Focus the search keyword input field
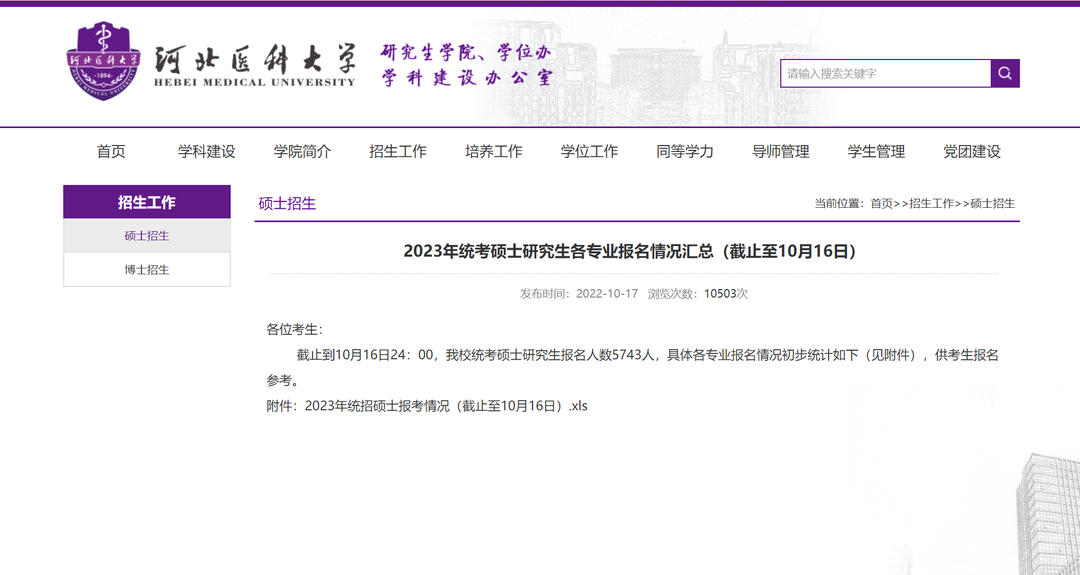The image size is (1080, 575). coord(885,73)
